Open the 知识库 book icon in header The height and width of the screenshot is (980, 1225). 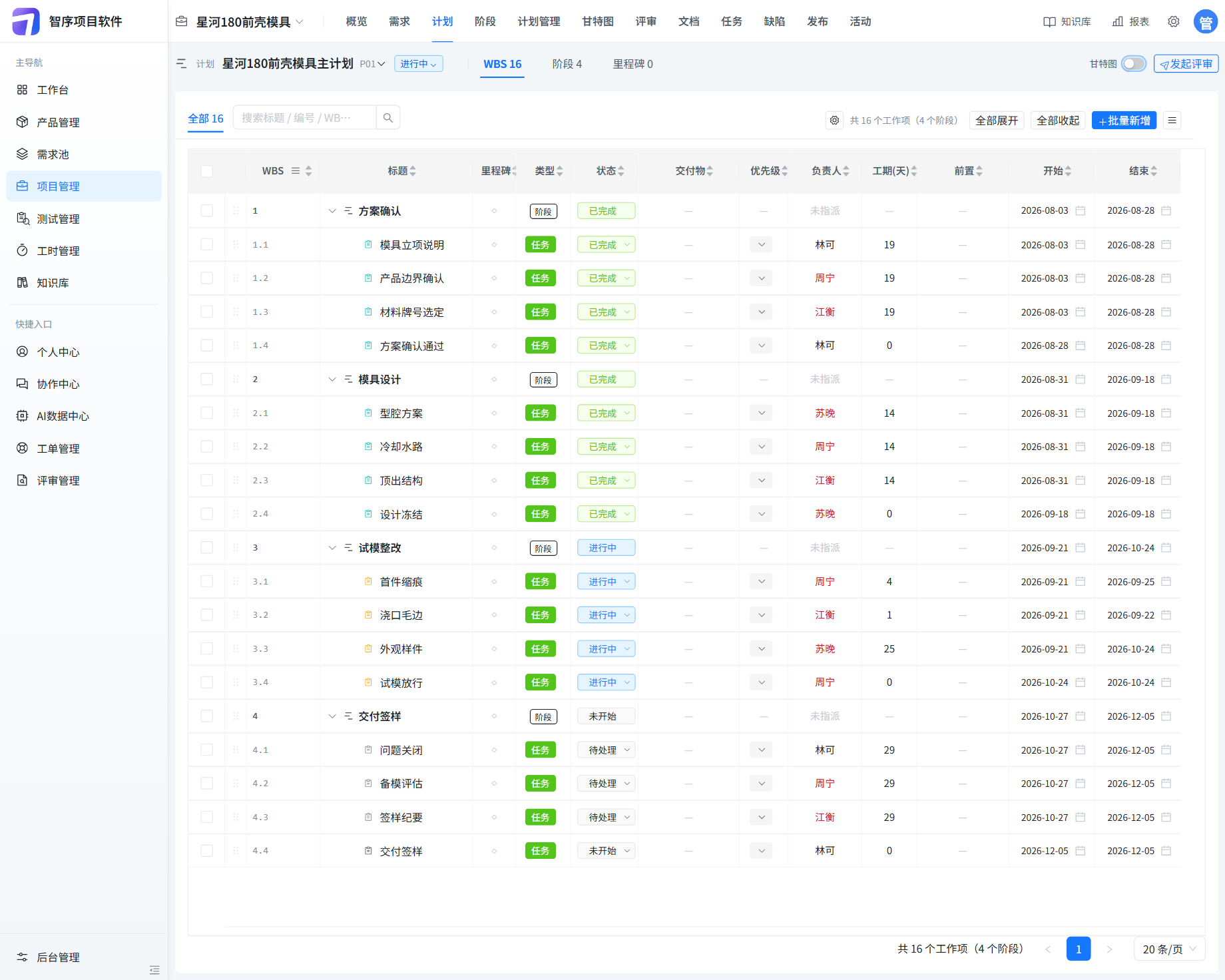(x=1049, y=22)
